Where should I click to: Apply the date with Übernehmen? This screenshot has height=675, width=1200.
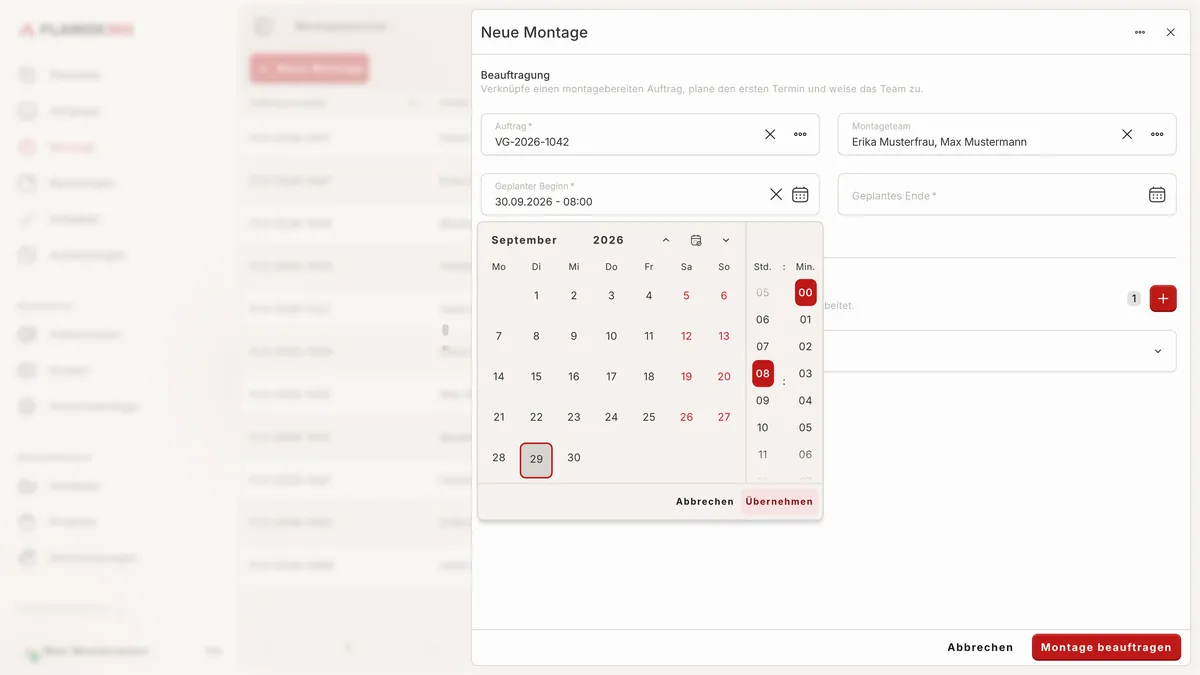point(779,501)
